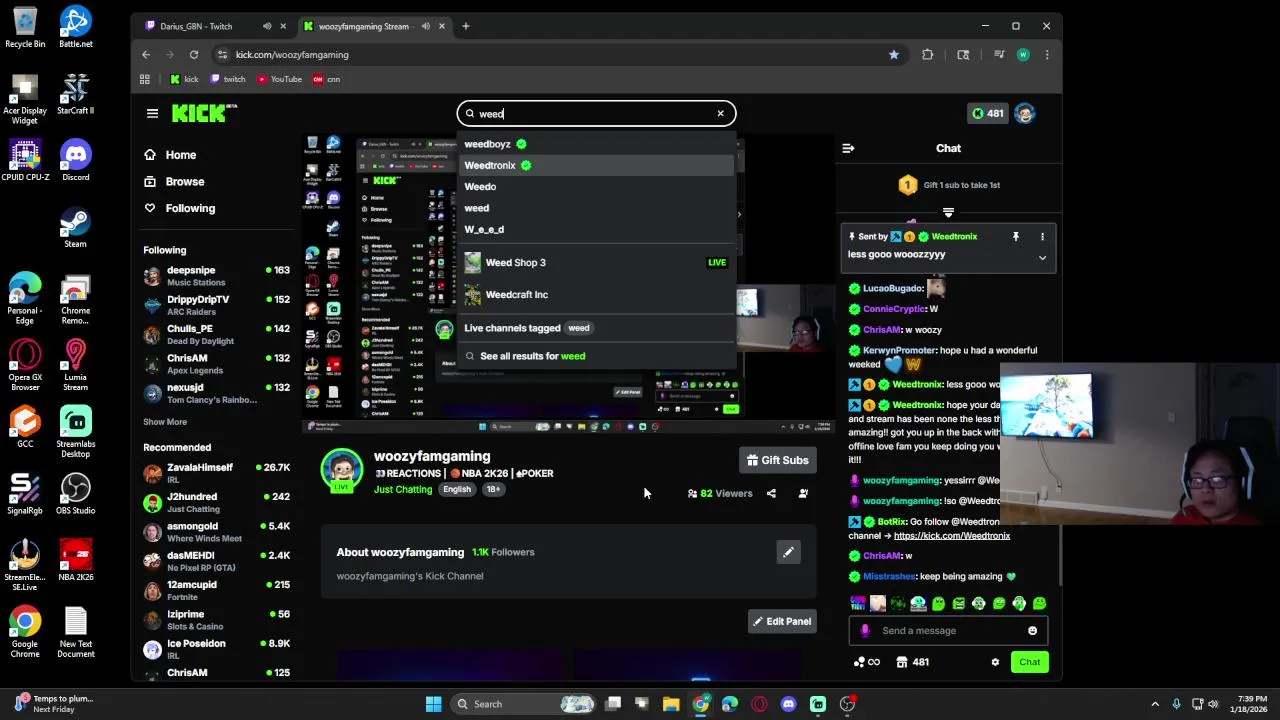Viewport: 1280px width, 720px height.
Task: Open a new browser tab
Action: tap(465, 26)
